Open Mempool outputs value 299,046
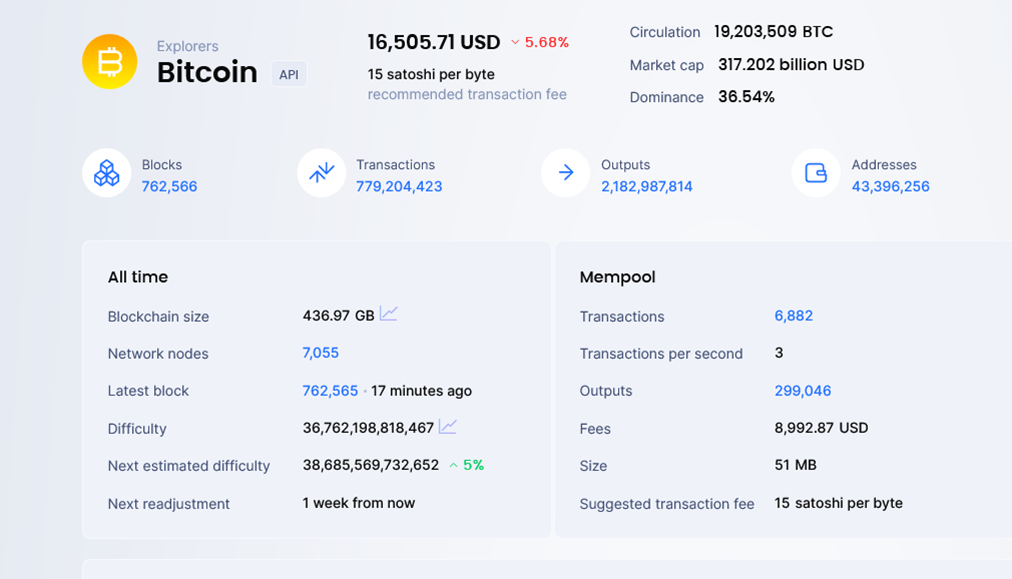This screenshot has width=1012, height=579. point(803,391)
